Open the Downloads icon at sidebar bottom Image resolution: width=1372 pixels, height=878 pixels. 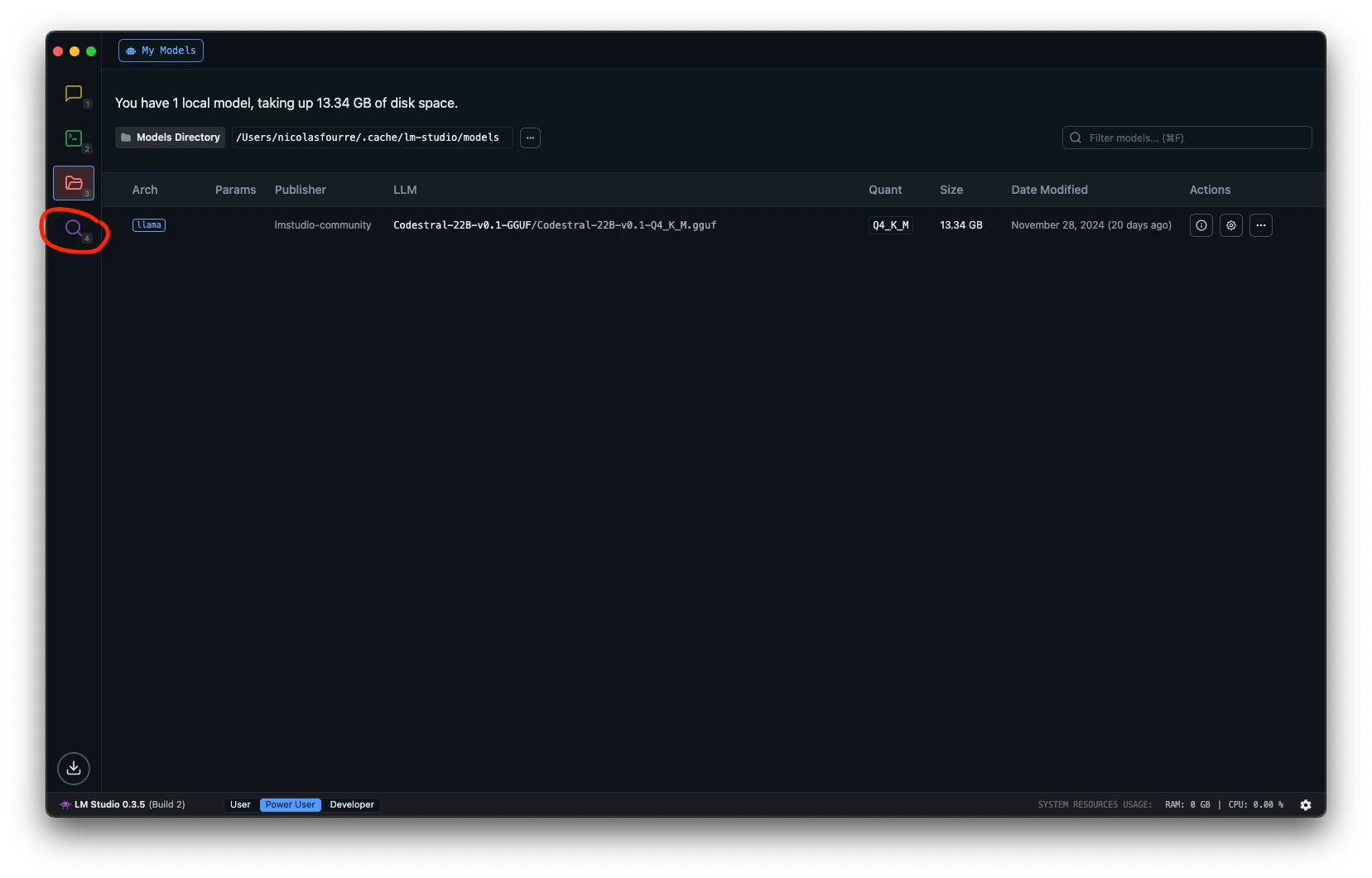pos(74,768)
